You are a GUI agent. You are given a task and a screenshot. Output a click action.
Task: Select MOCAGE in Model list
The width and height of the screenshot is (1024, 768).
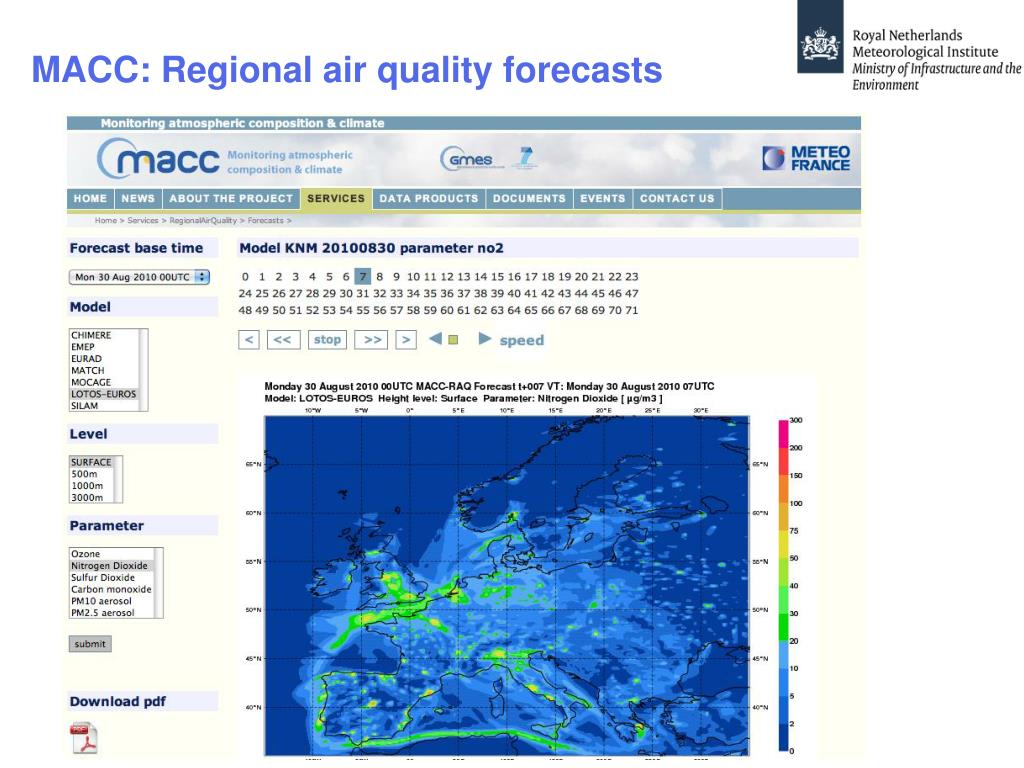(x=104, y=382)
